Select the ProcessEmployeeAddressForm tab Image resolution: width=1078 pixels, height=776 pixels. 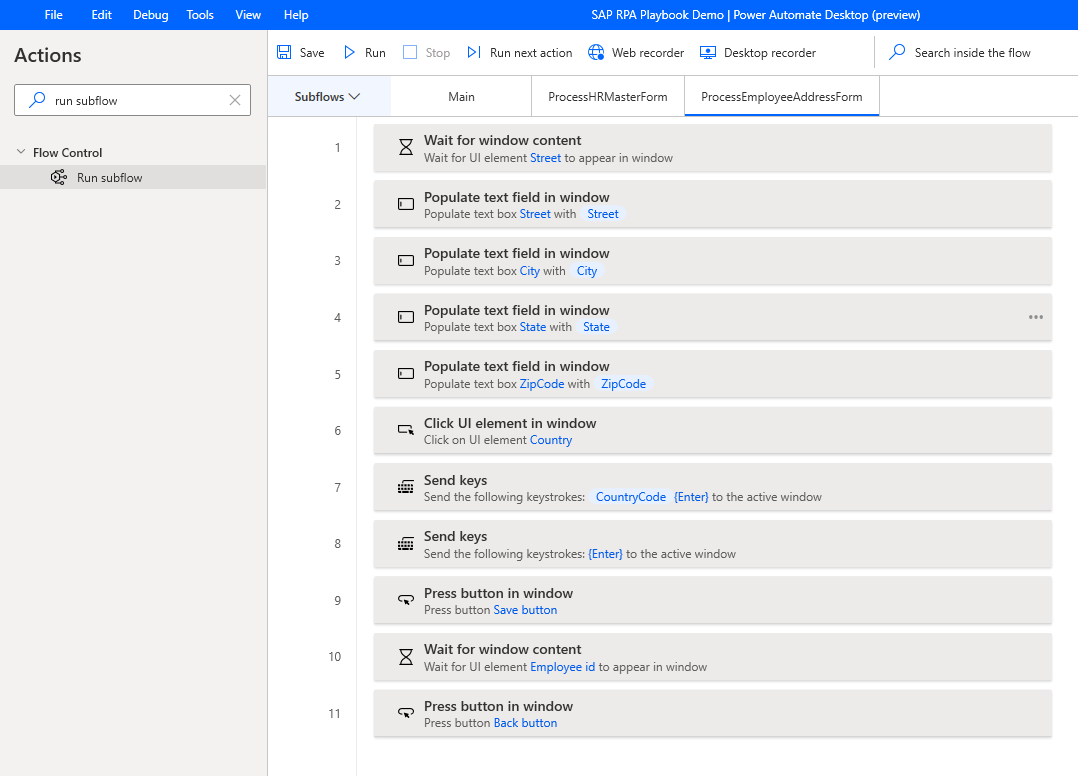[x=782, y=97]
